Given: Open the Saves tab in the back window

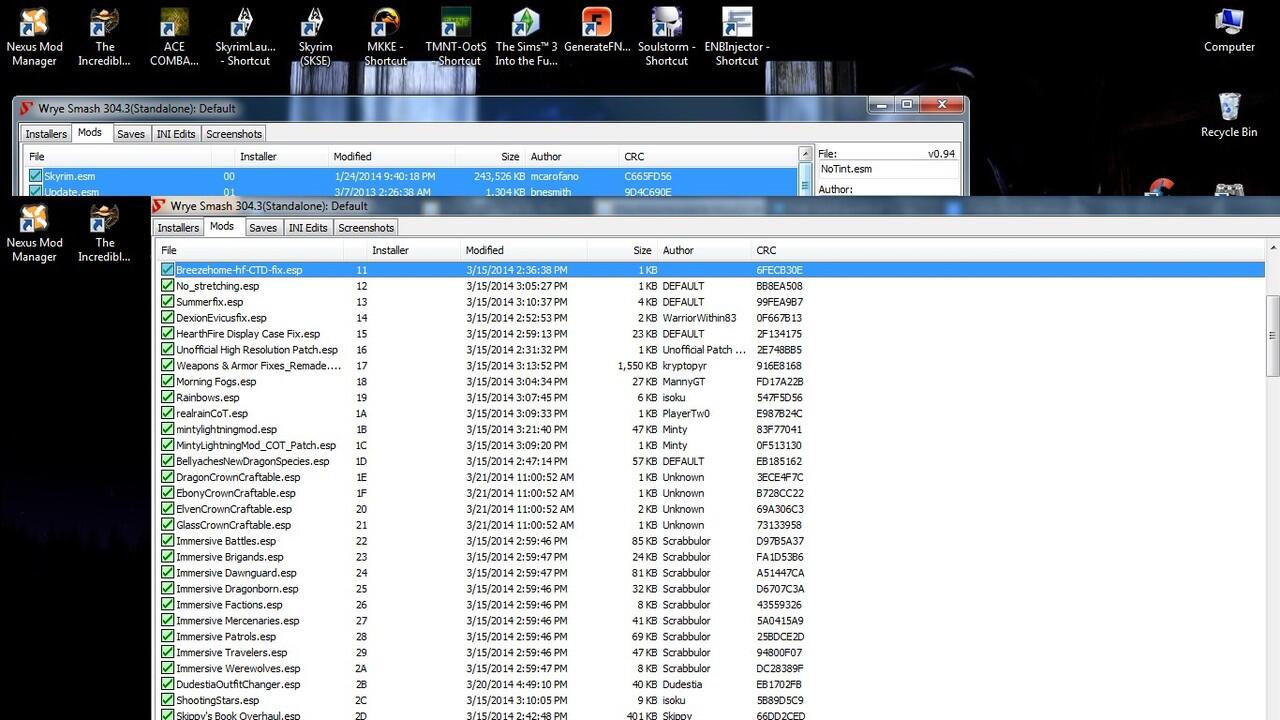Looking at the screenshot, I should tap(131, 134).
